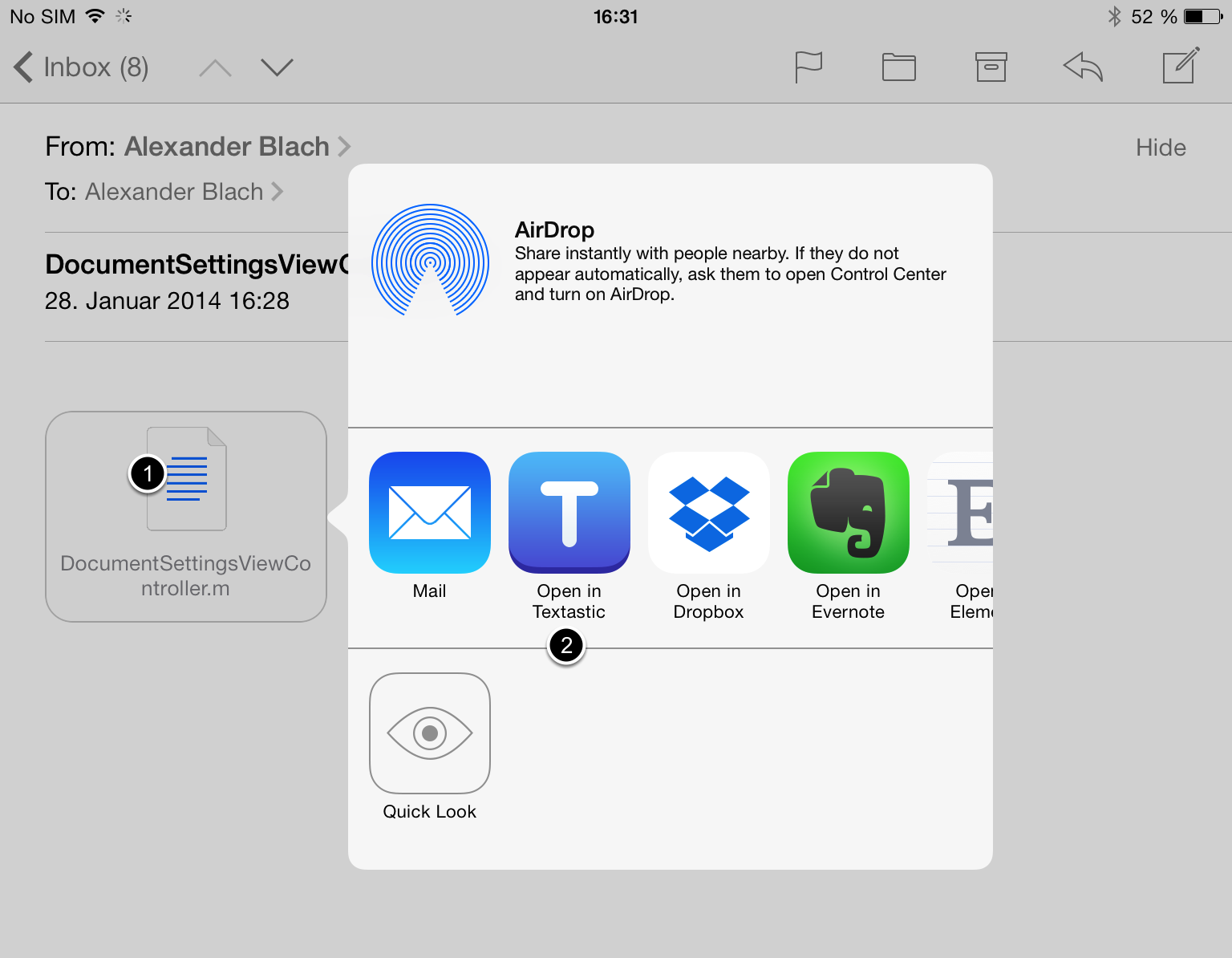Tap the DocumentSettingsViewController.m attachment

(x=186, y=517)
